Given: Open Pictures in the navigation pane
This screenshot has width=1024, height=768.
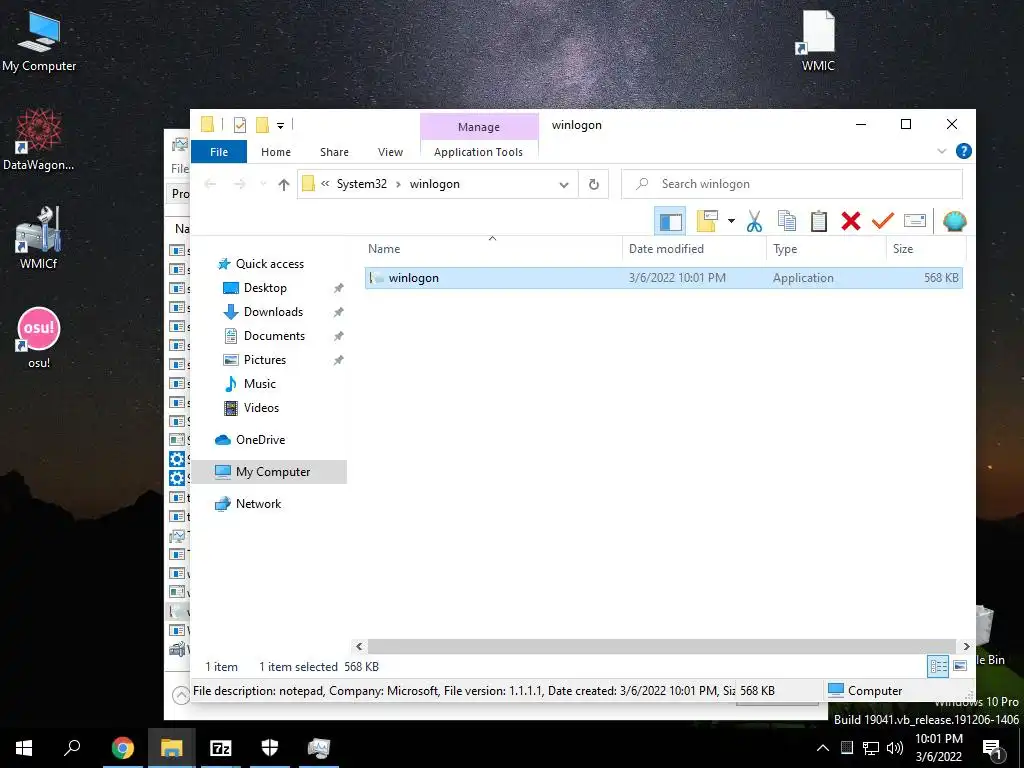Looking at the screenshot, I should pyautogui.click(x=264, y=360).
